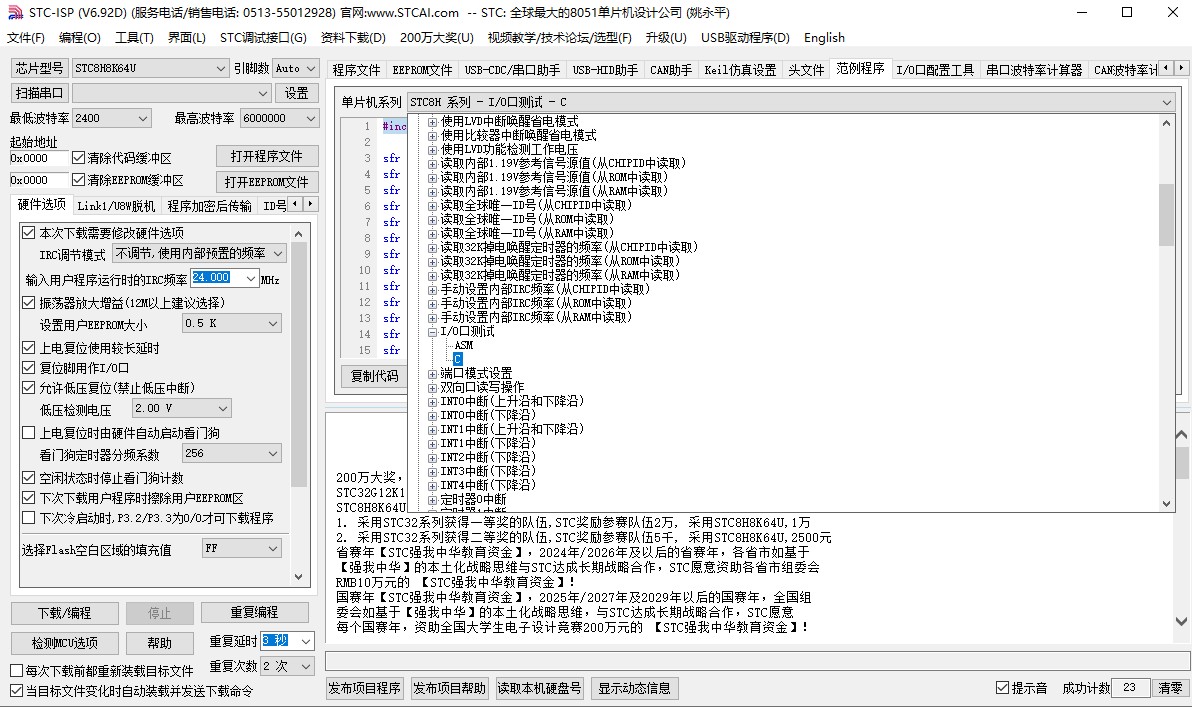Click the hardware options panel vertical scrollbar

299,400
